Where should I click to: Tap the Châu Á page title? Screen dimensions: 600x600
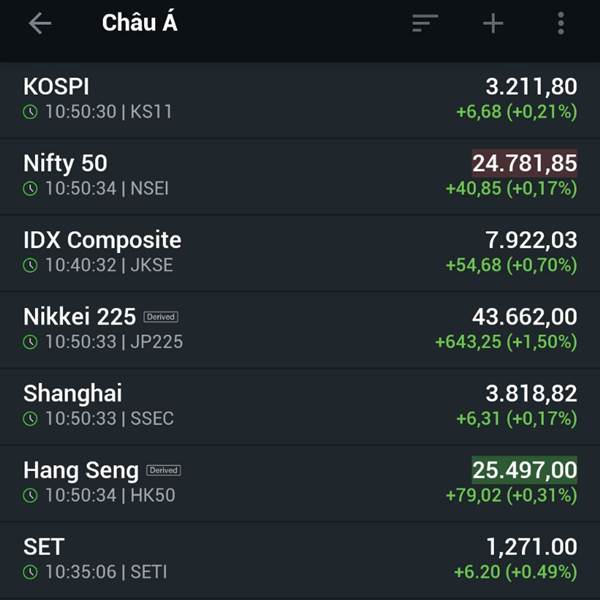pos(140,22)
